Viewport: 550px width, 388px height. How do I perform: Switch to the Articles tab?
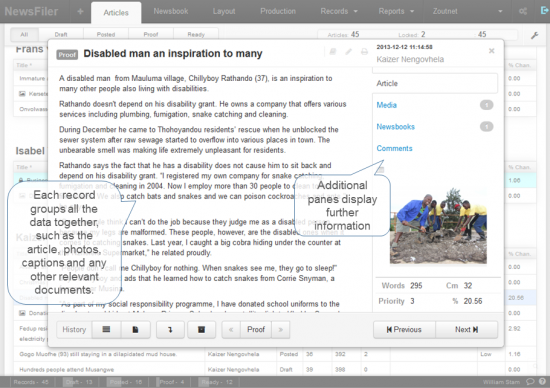point(116,13)
